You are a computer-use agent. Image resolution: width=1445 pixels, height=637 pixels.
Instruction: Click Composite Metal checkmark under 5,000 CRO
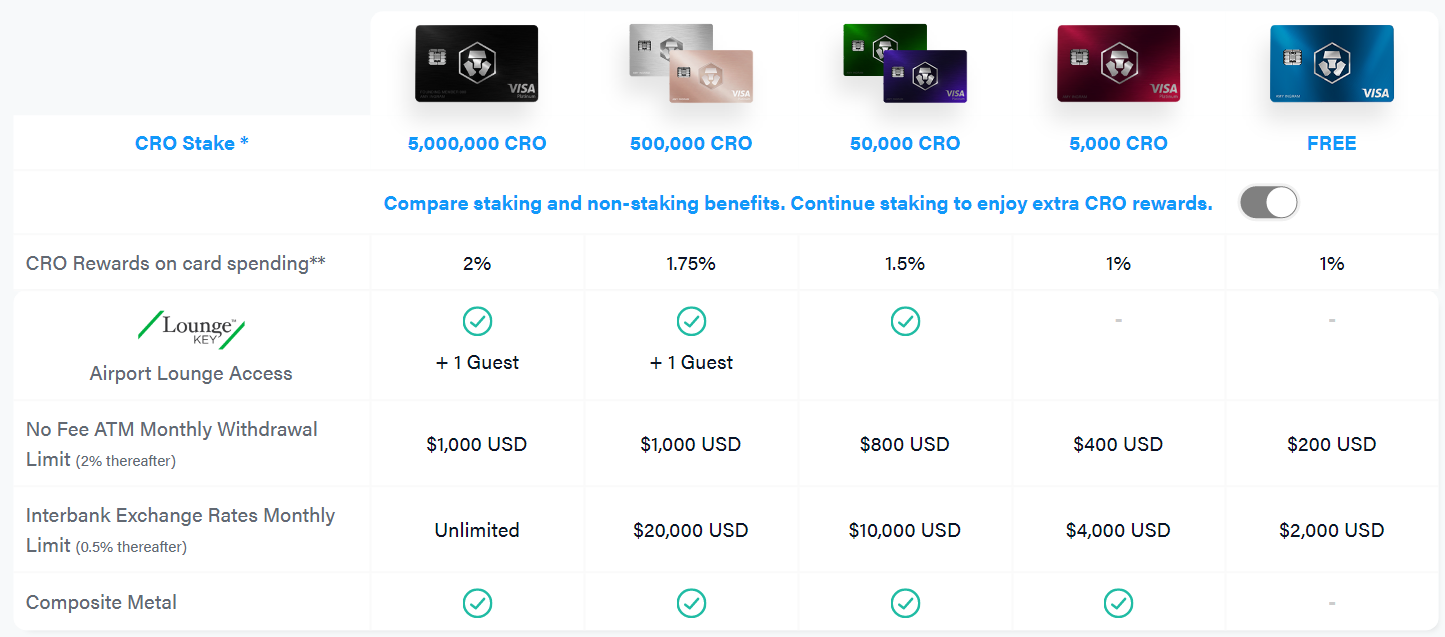tap(1118, 603)
